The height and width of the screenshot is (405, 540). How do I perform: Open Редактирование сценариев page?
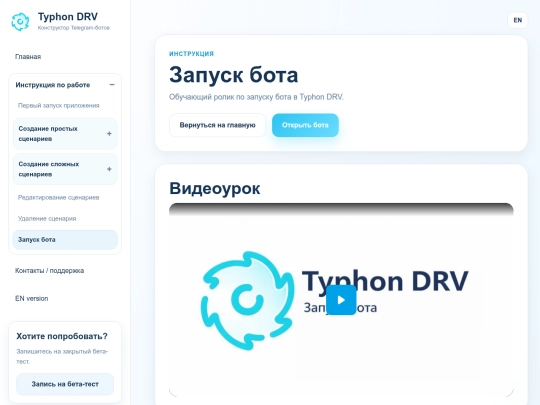click(59, 197)
